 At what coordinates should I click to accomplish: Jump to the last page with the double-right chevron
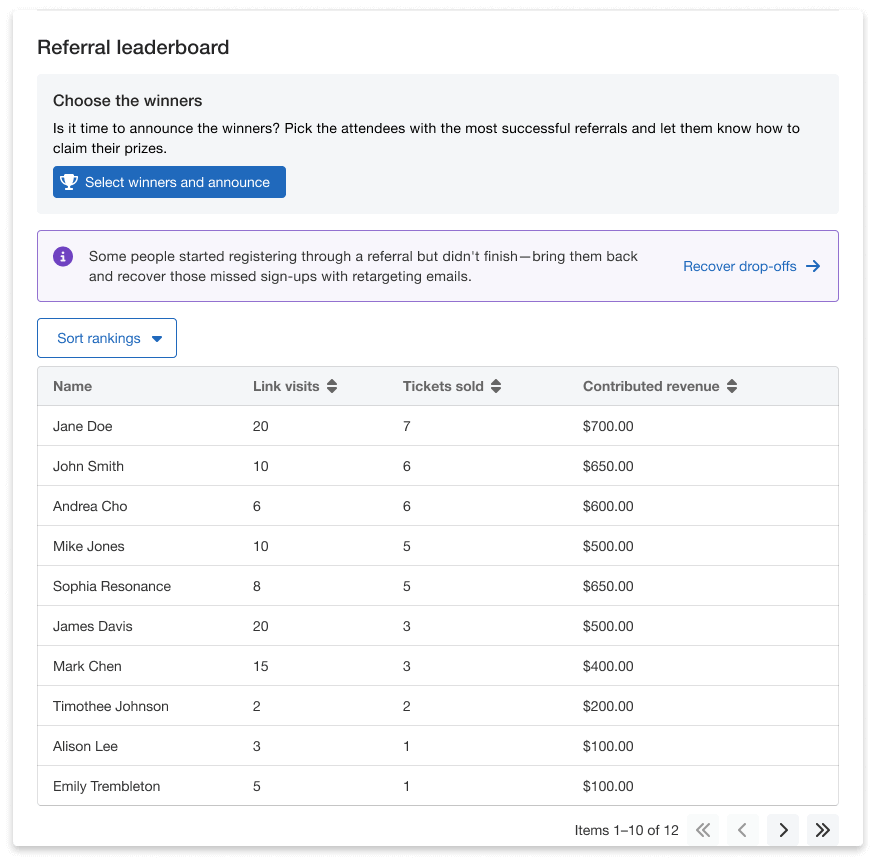coord(823,829)
